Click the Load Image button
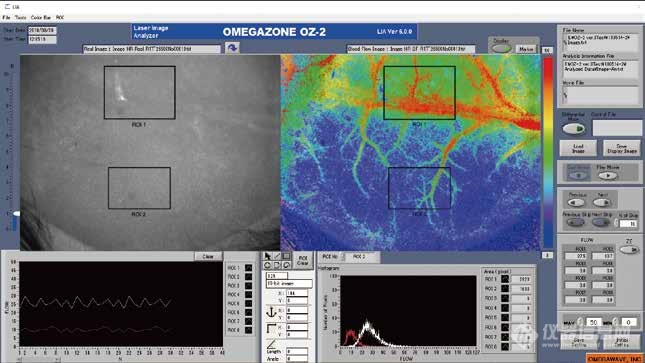This screenshot has height=363, width=645. tap(578, 148)
